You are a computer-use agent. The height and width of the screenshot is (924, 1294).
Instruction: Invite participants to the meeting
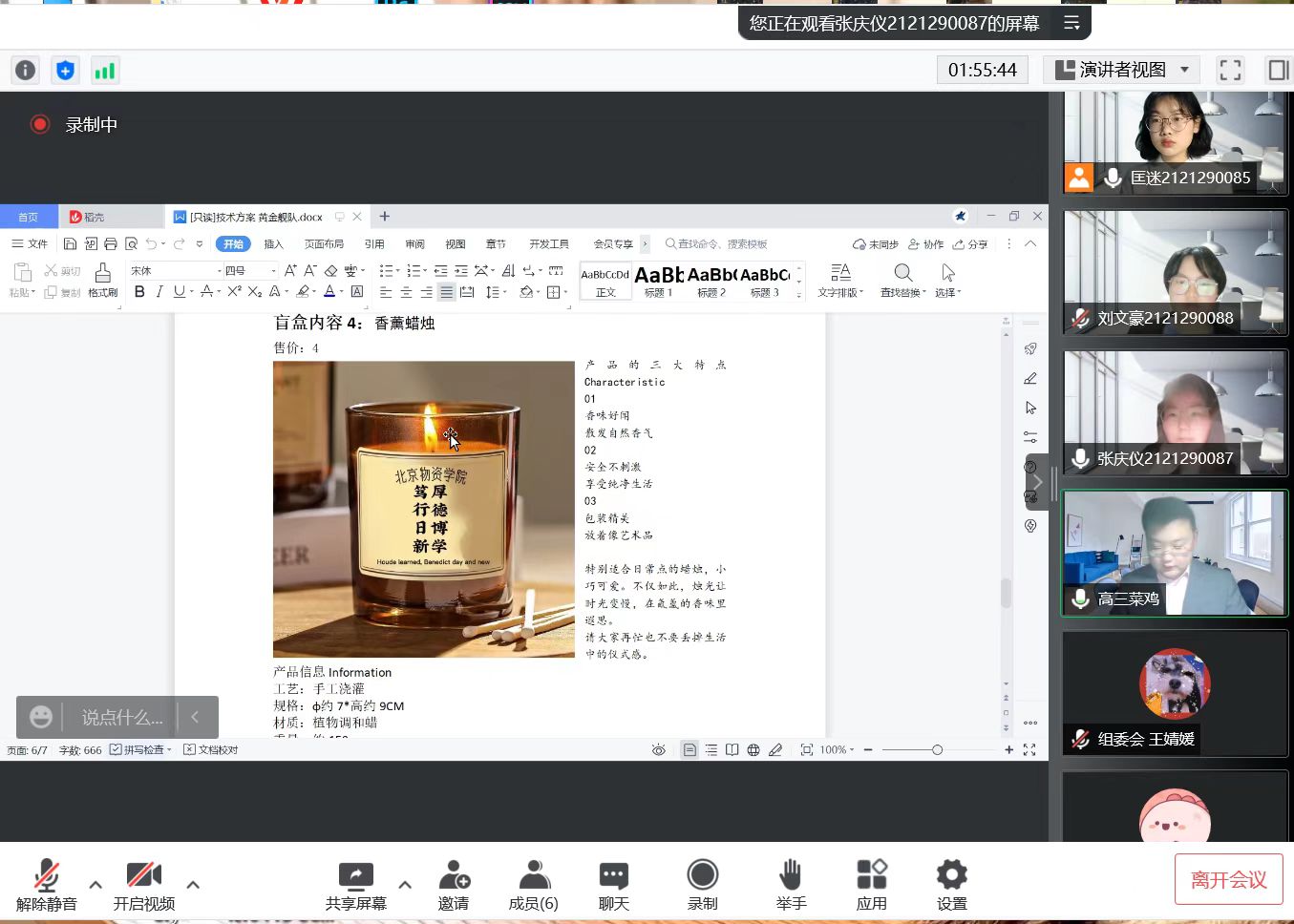click(x=454, y=884)
